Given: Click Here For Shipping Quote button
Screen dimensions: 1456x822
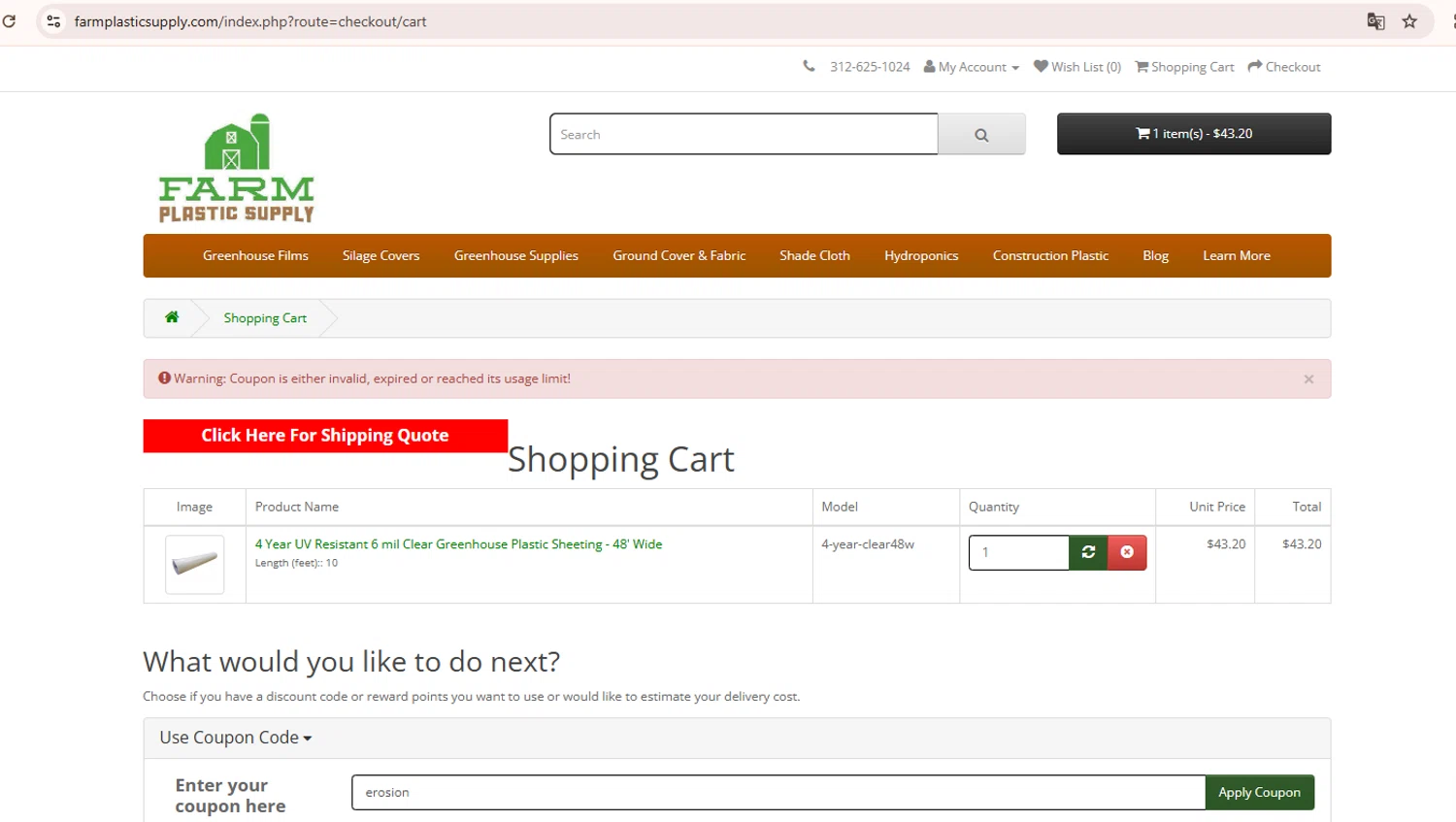Looking at the screenshot, I should tap(325, 436).
